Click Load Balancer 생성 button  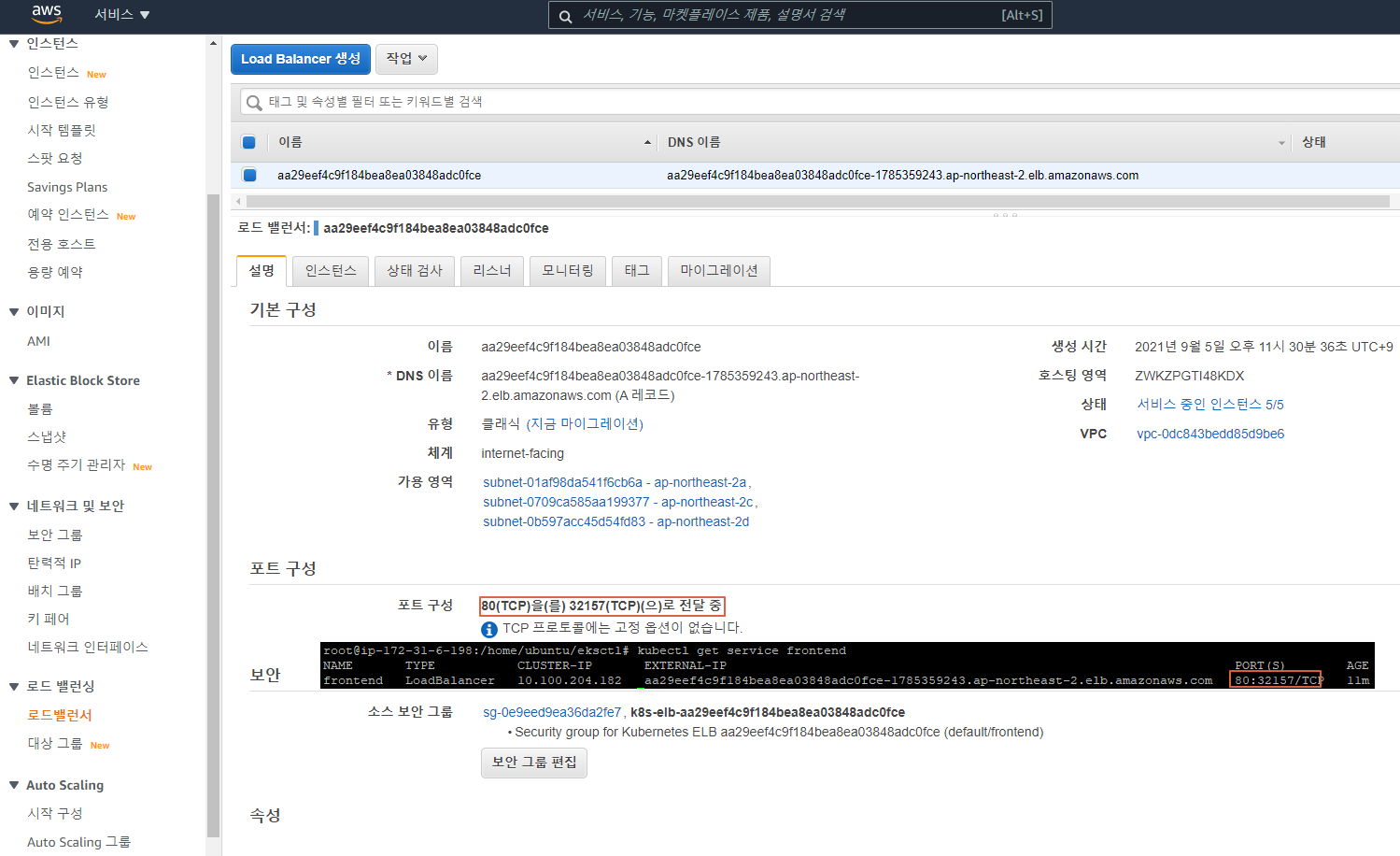pyautogui.click(x=301, y=59)
